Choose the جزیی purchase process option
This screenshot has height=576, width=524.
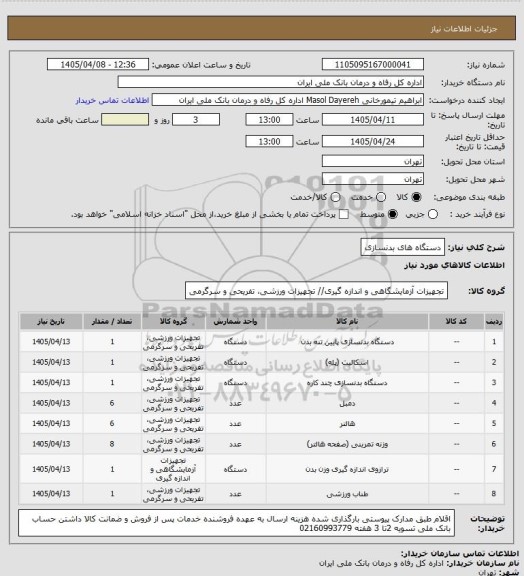[x=433, y=214]
